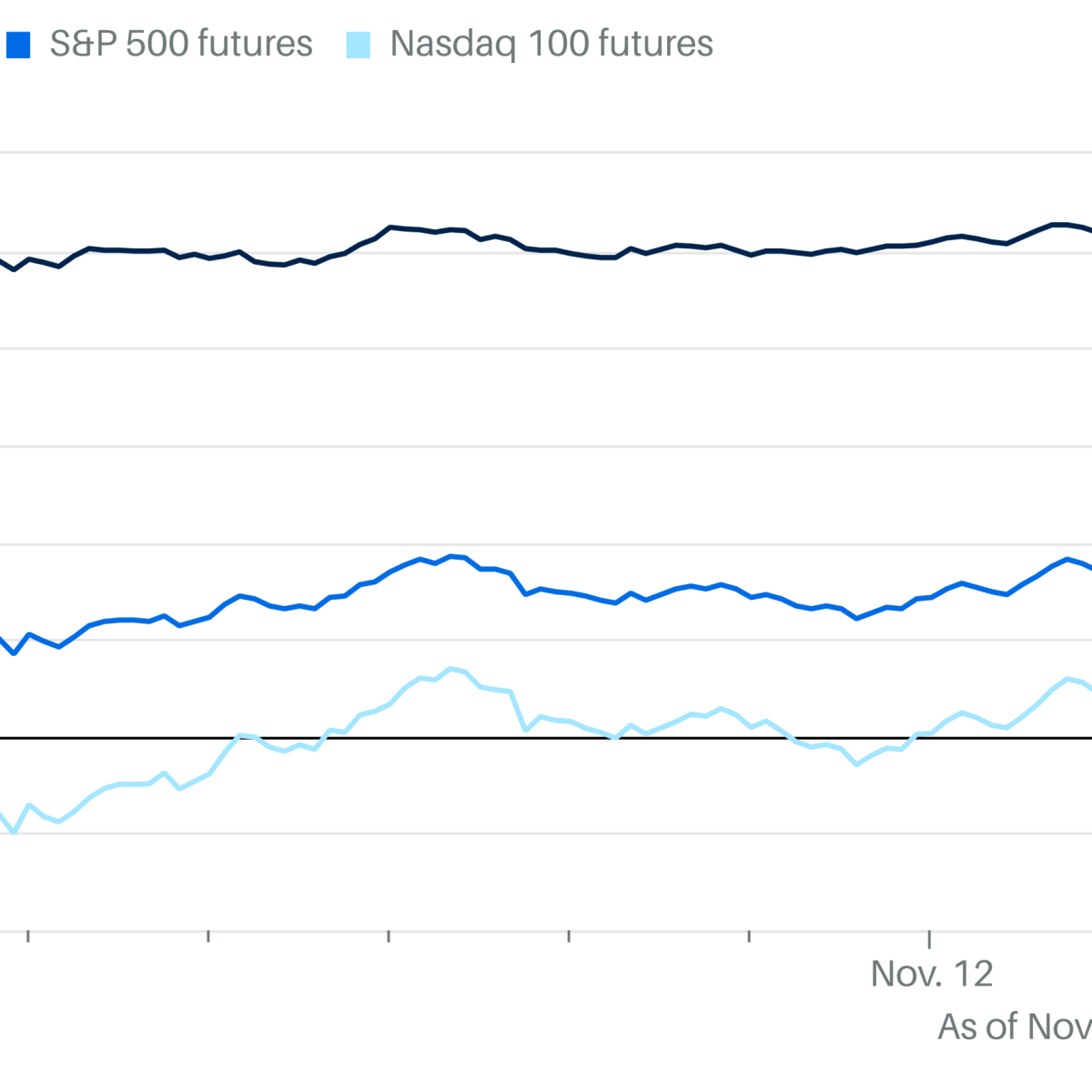Click the S&P 500 line's dip just before Nov. 12
The width and height of the screenshot is (1092, 1092).
pyautogui.click(x=856, y=619)
